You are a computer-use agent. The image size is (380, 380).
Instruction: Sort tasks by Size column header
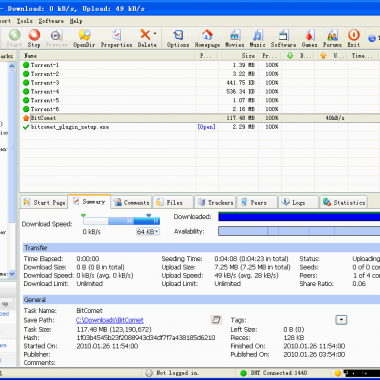[238, 56]
